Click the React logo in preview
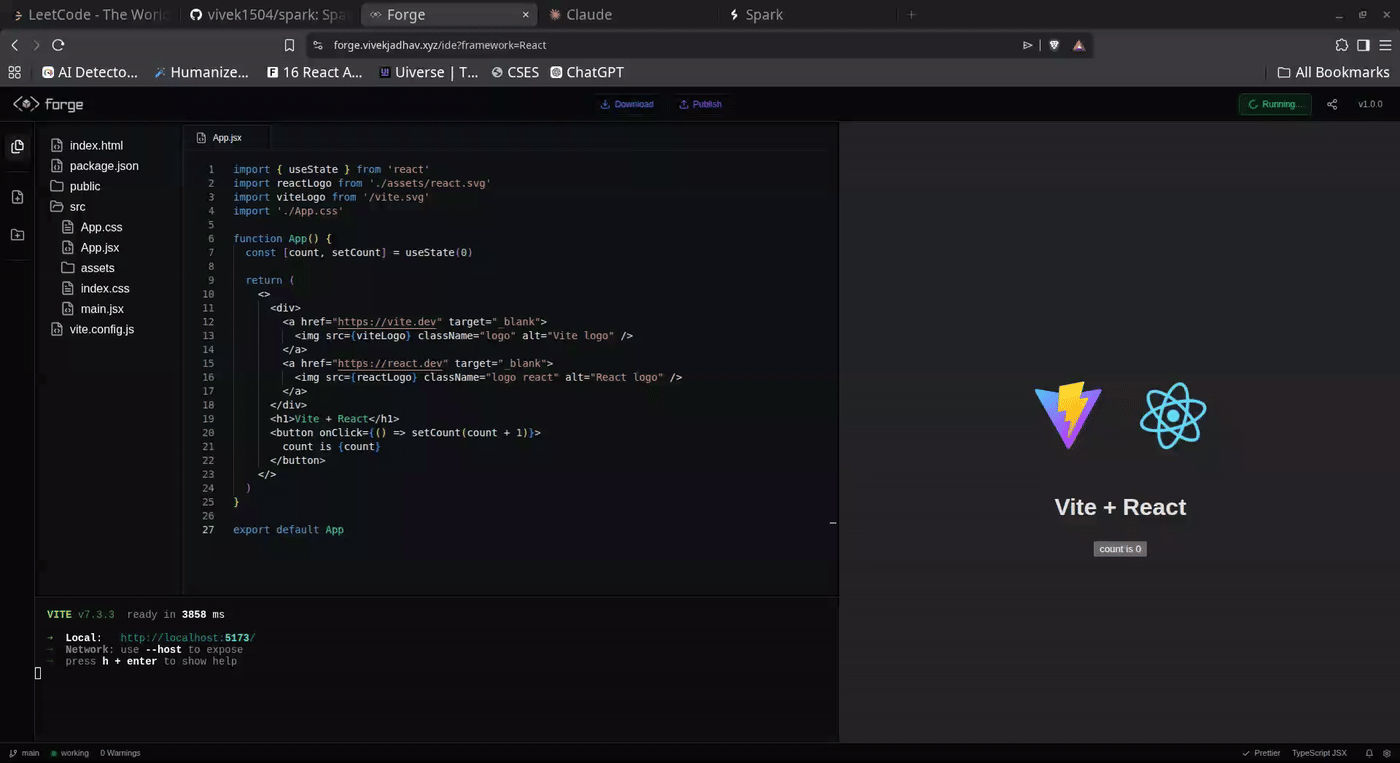1400x763 pixels. [x=1173, y=415]
